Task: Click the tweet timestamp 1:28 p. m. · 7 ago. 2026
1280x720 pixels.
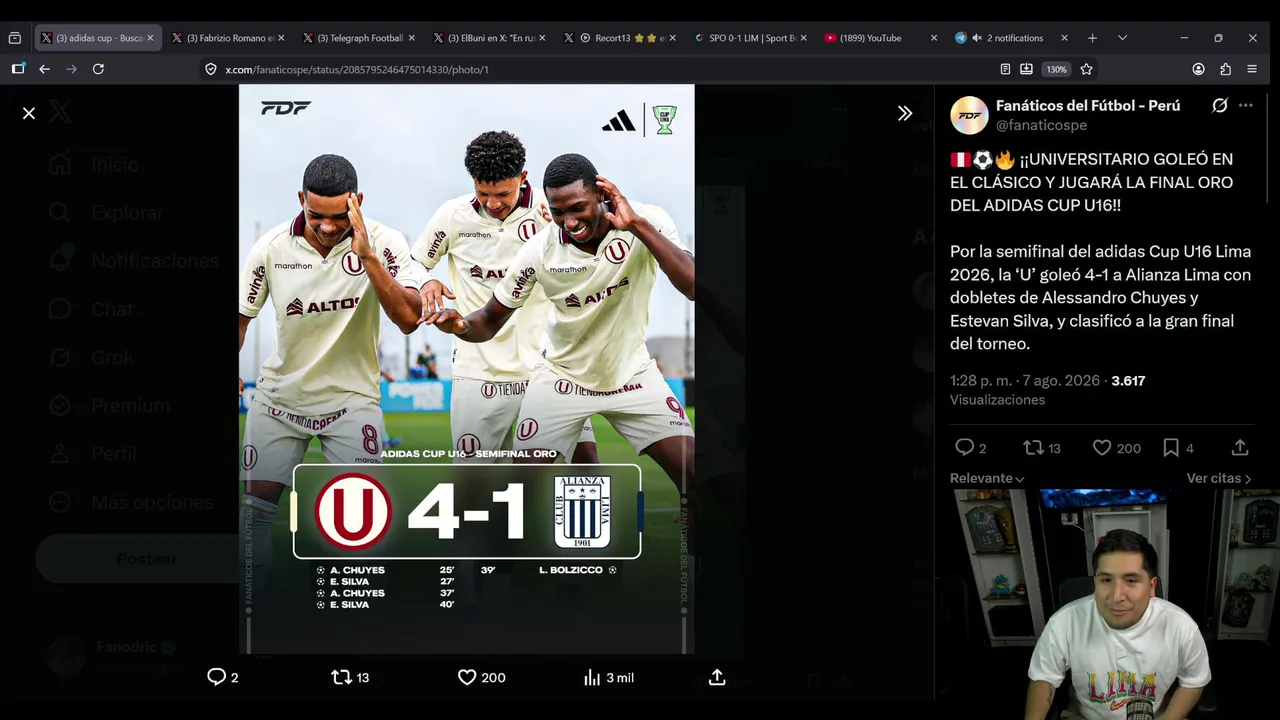Action: tap(1025, 381)
